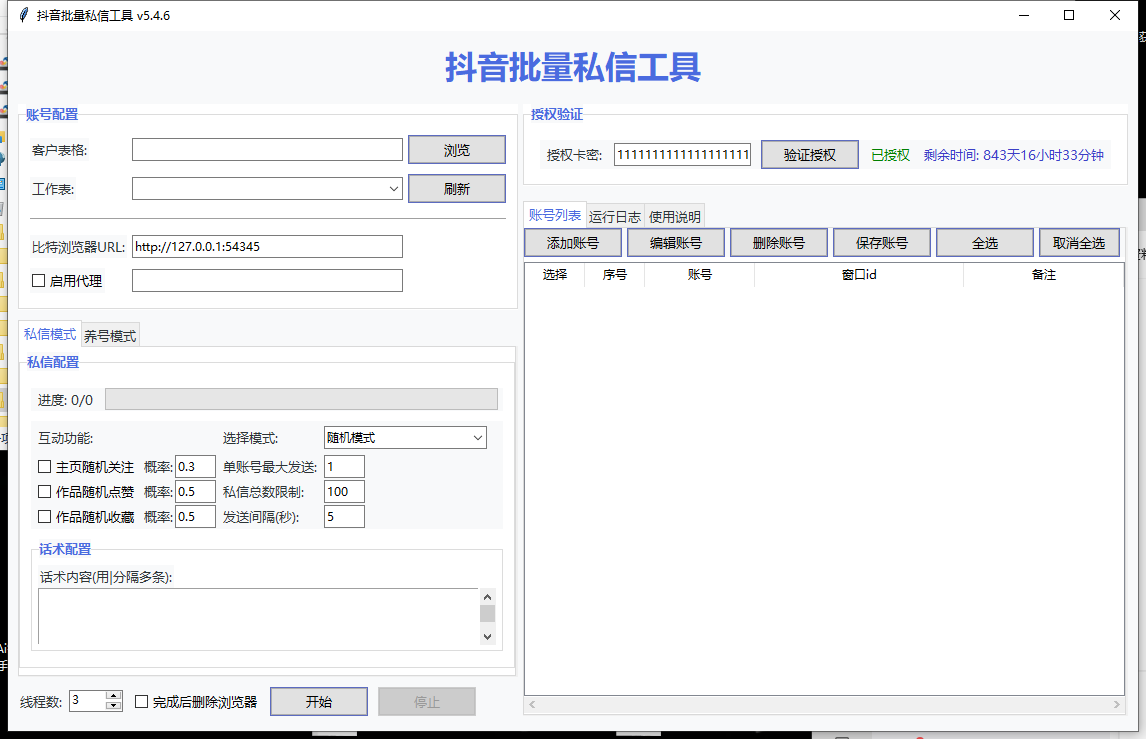Focus the 授权卡密 input field
The image size is (1146, 739).
pyautogui.click(x=683, y=155)
